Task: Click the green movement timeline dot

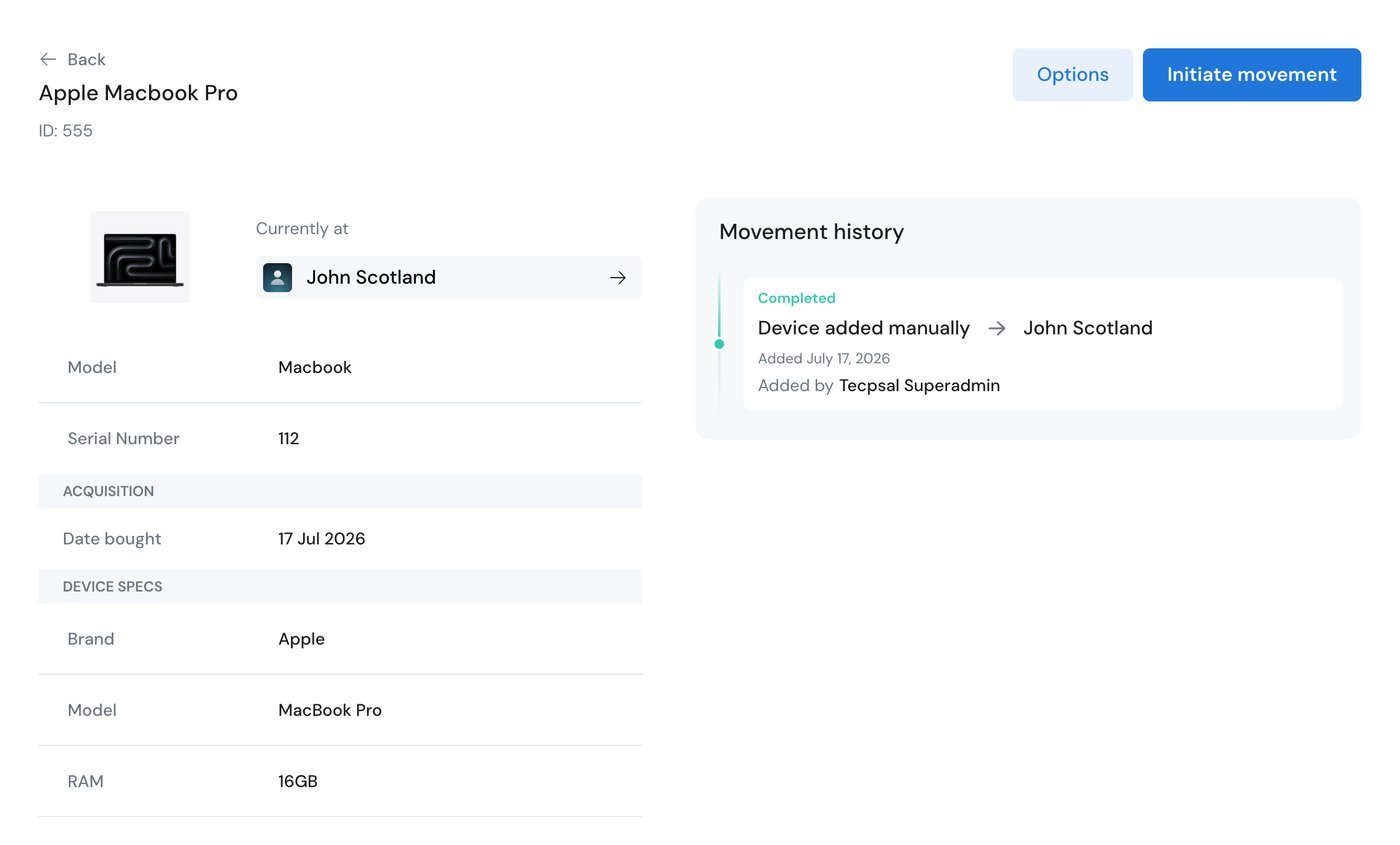Action: coord(719,344)
